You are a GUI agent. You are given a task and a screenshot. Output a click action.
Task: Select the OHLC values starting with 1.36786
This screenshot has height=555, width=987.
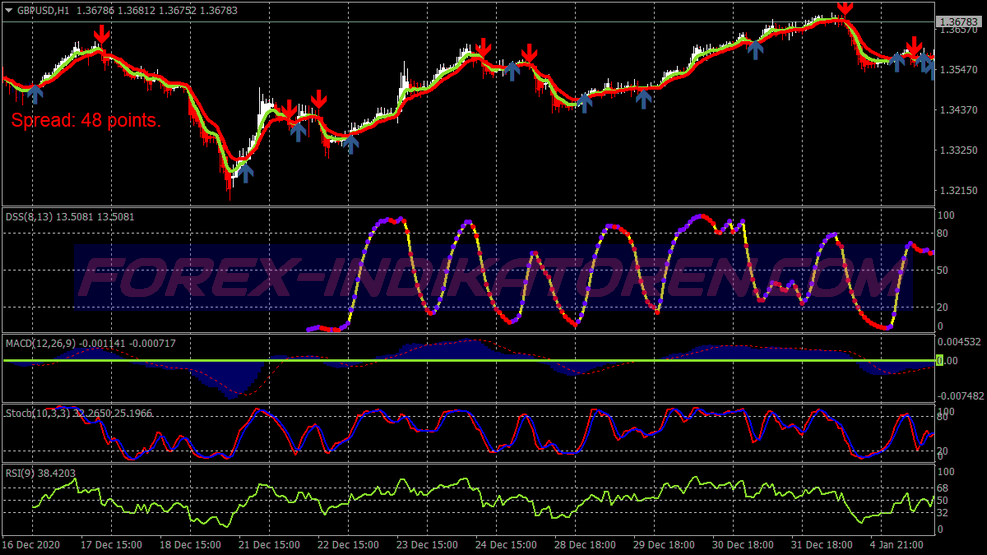pos(157,10)
